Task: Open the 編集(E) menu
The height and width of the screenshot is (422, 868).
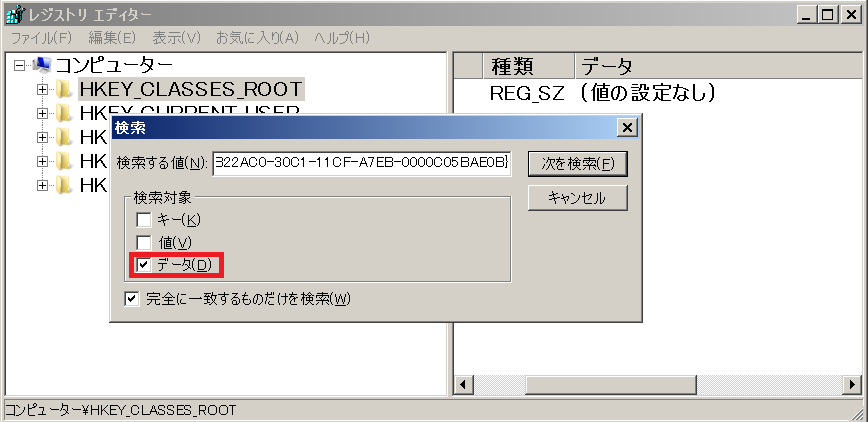Action: [x=112, y=38]
